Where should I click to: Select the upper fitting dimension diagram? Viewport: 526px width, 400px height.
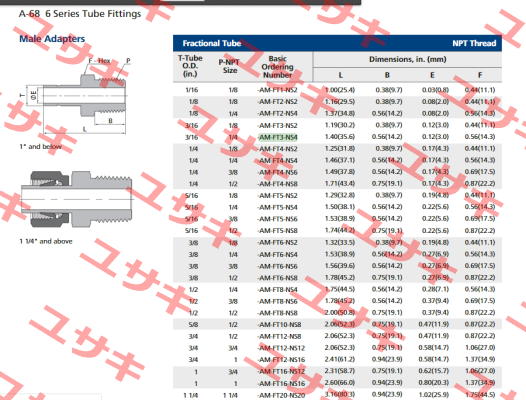point(74,96)
